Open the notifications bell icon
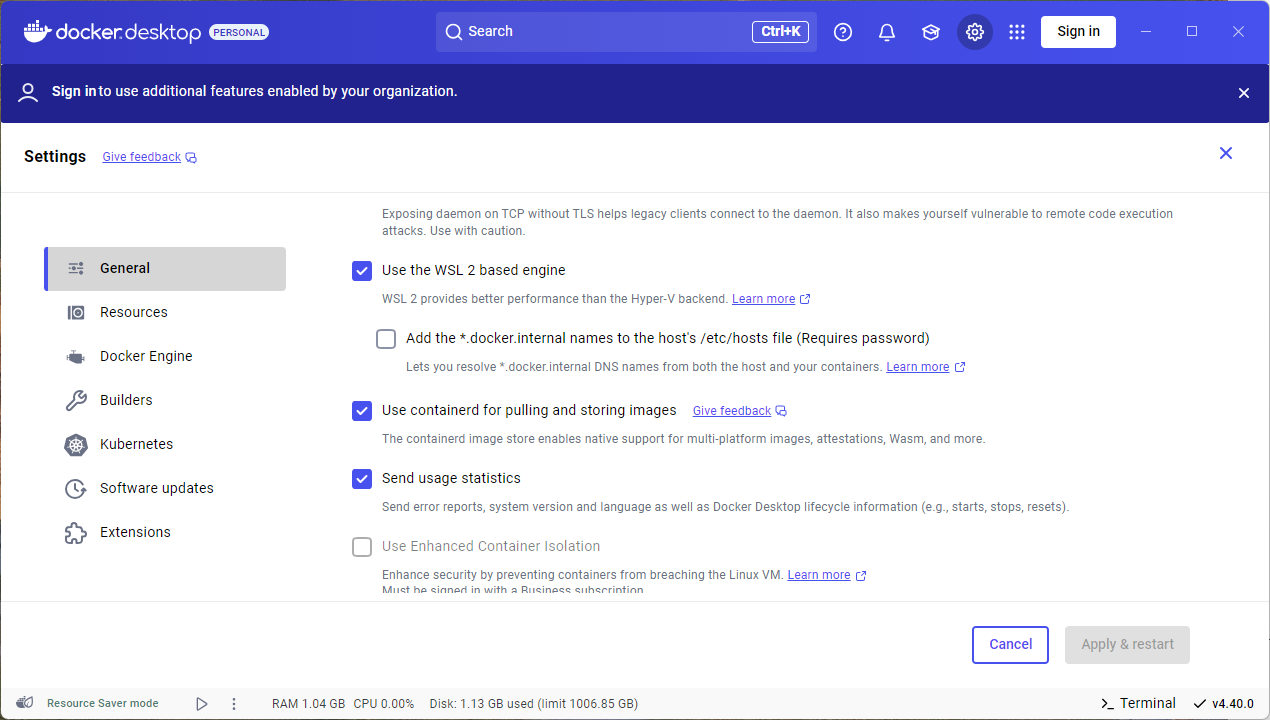This screenshot has width=1270, height=720. (x=887, y=32)
